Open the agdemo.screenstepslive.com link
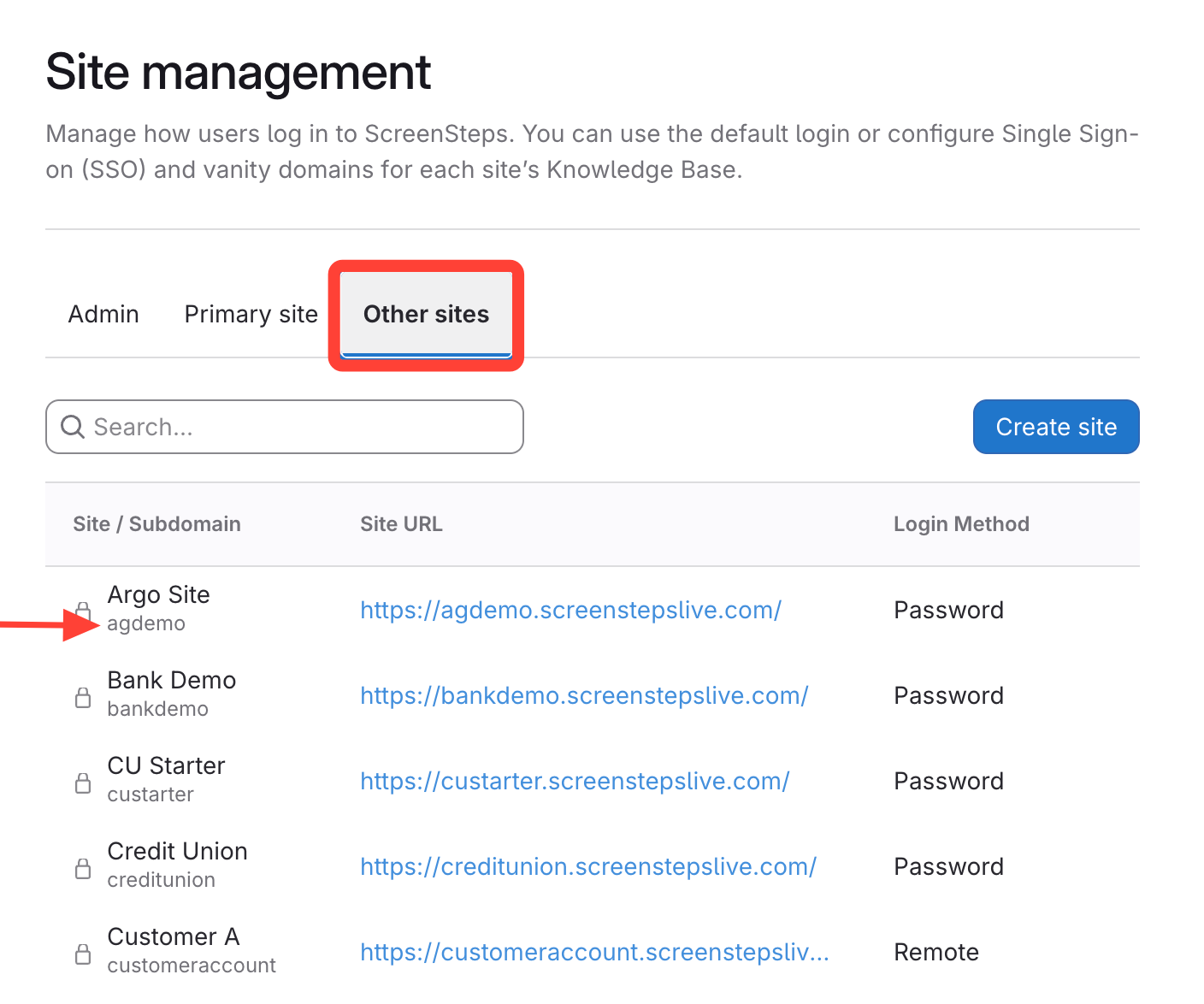This screenshot has height=1004, width=1204. [570, 610]
